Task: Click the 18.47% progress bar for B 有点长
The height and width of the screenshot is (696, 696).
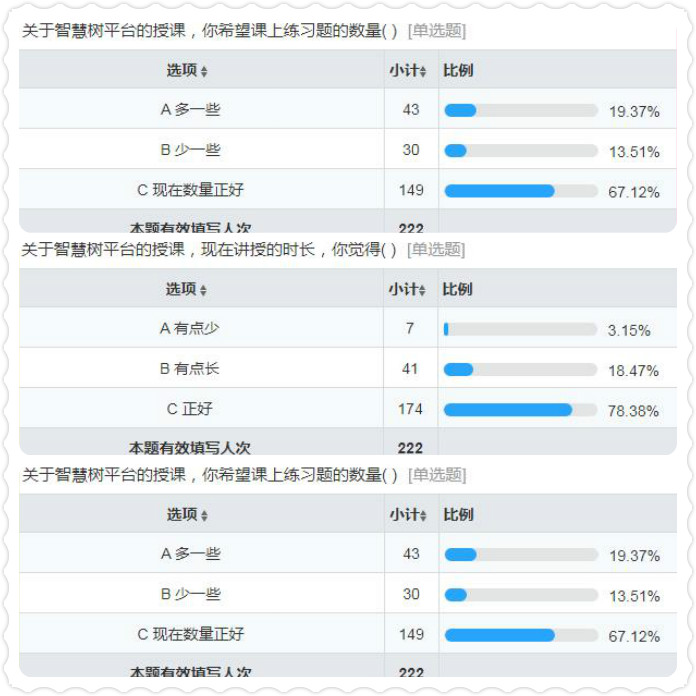Action: (520, 370)
